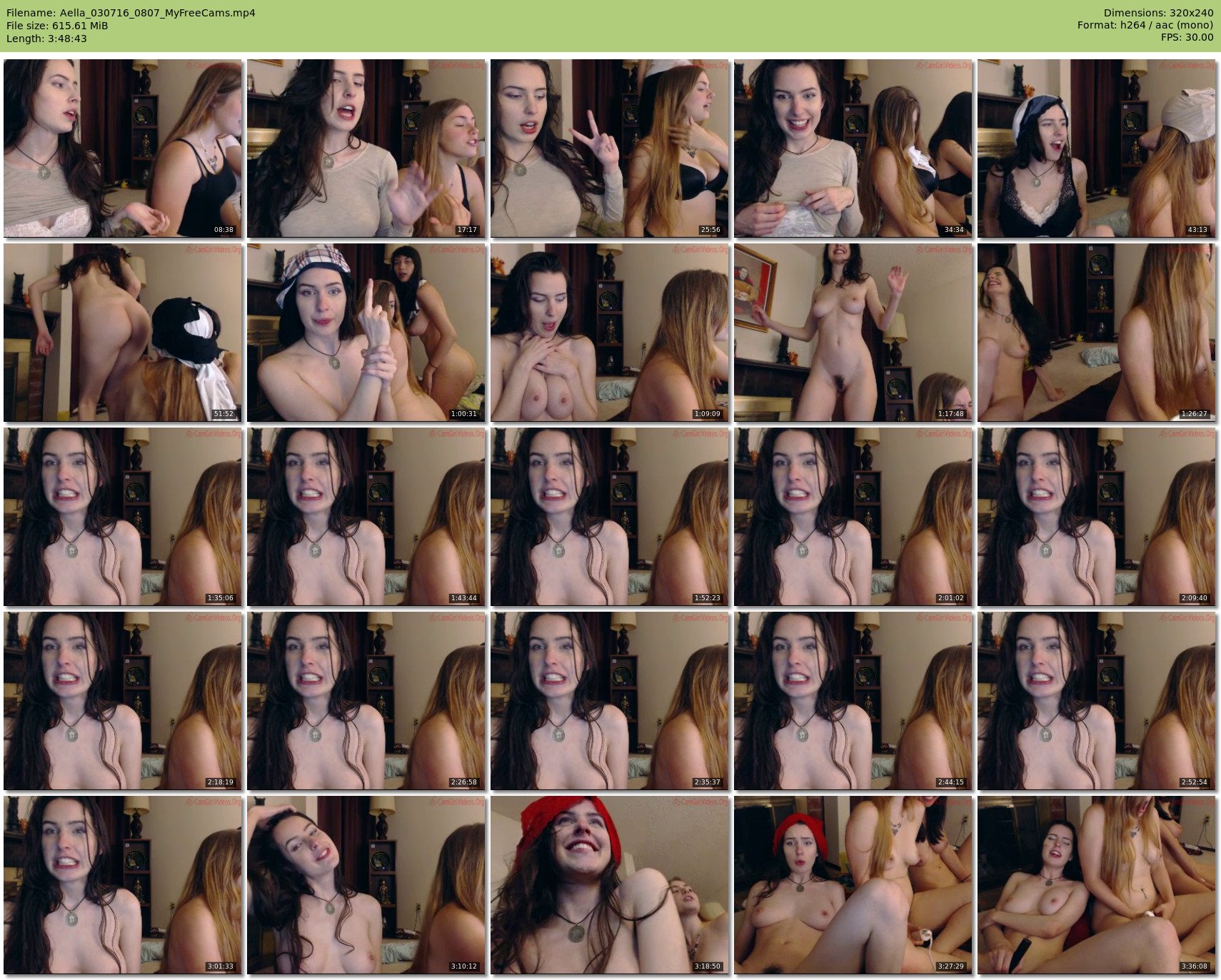Click the thumbnail stamped 3:01:33

click(x=123, y=885)
